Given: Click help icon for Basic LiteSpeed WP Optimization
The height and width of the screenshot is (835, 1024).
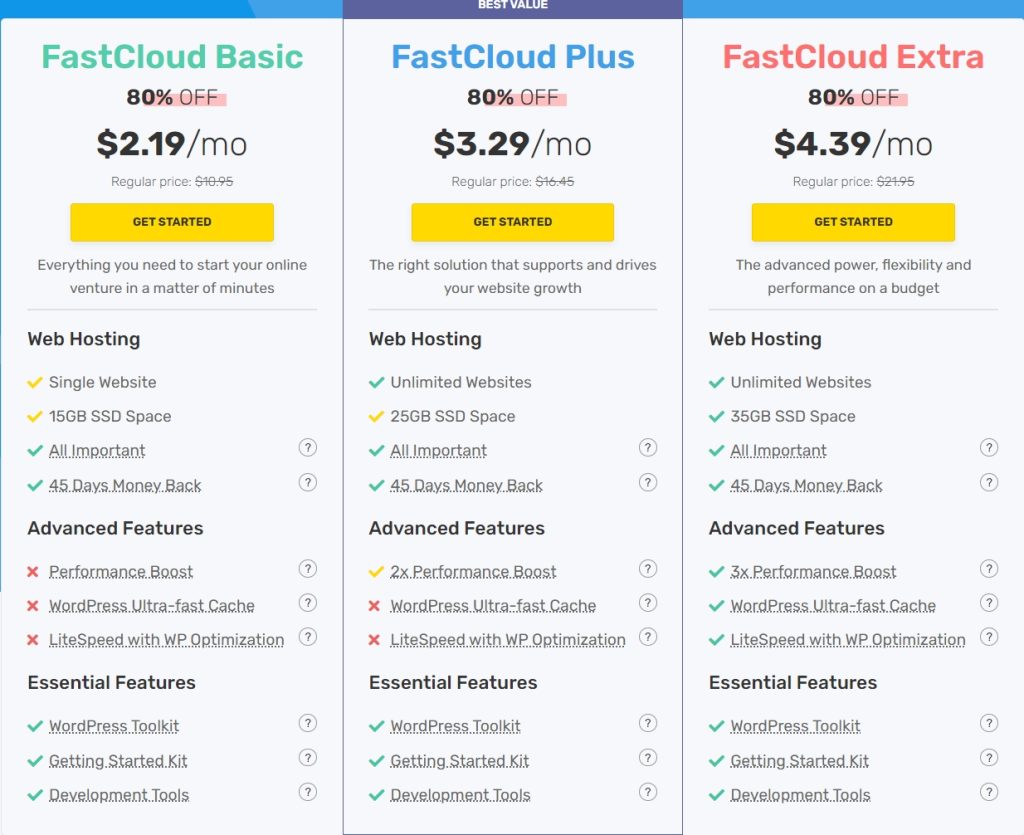Looking at the screenshot, I should tap(308, 637).
